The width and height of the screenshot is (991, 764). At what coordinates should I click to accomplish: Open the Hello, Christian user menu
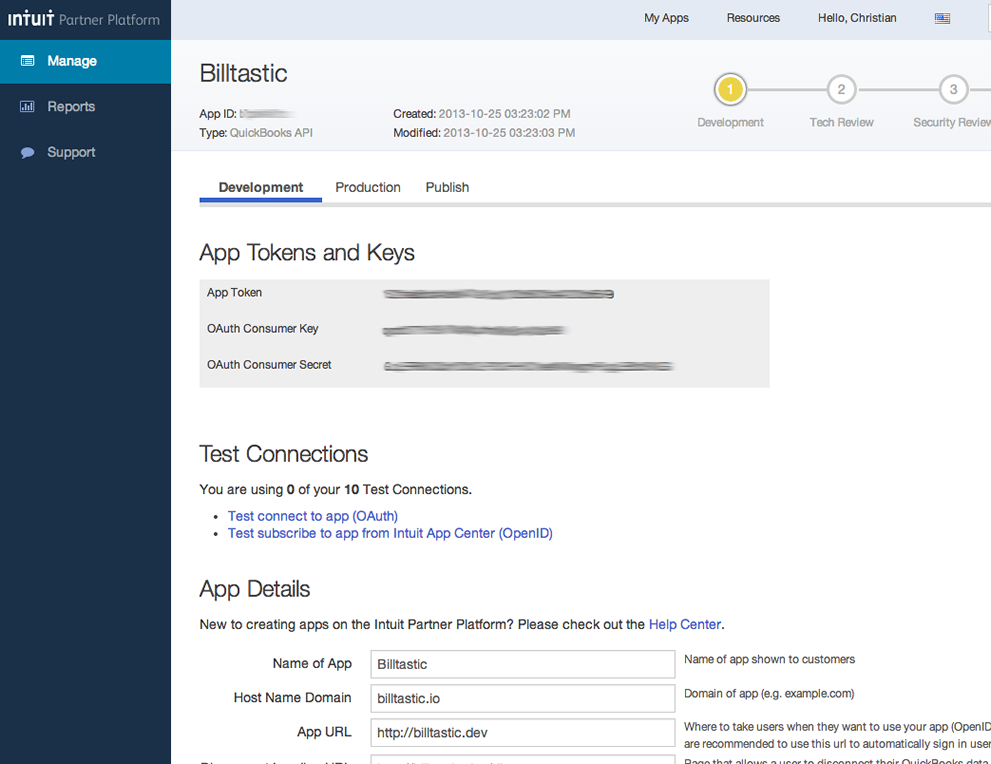857,18
